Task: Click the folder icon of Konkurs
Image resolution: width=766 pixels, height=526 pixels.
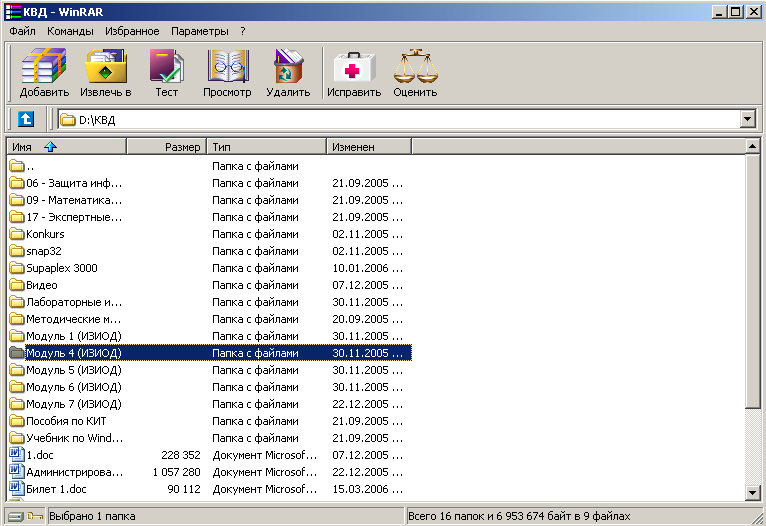Action: point(17,234)
